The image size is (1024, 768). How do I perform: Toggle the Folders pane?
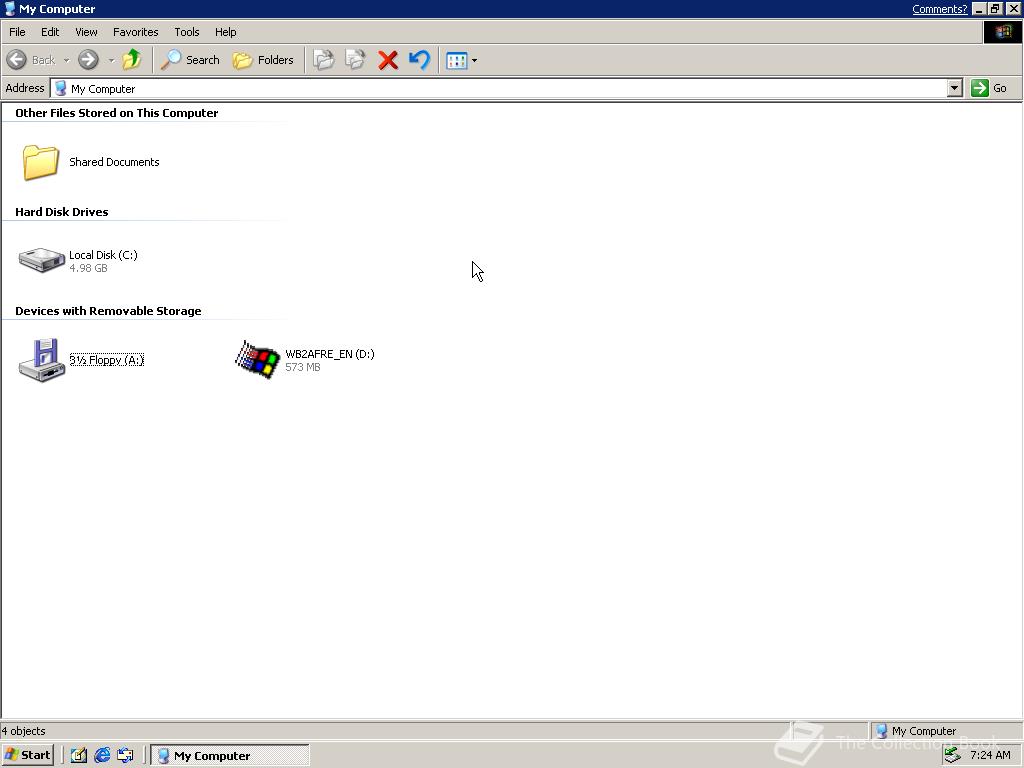tap(264, 60)
